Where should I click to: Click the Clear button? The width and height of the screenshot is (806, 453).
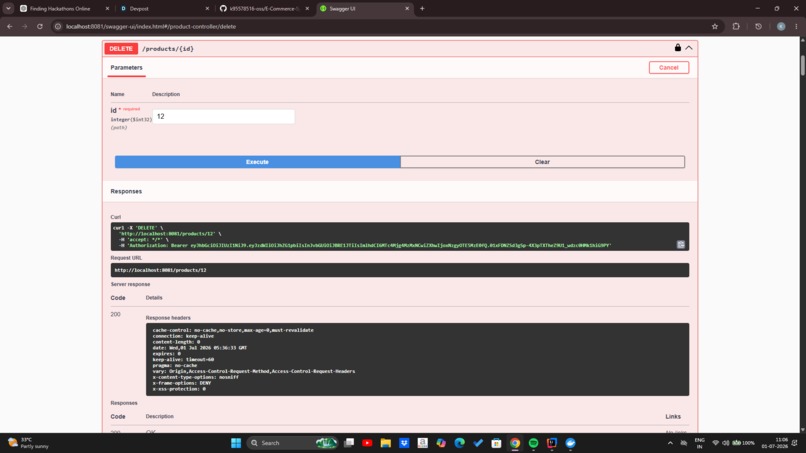pyautogui.click(x=542, y=162)
